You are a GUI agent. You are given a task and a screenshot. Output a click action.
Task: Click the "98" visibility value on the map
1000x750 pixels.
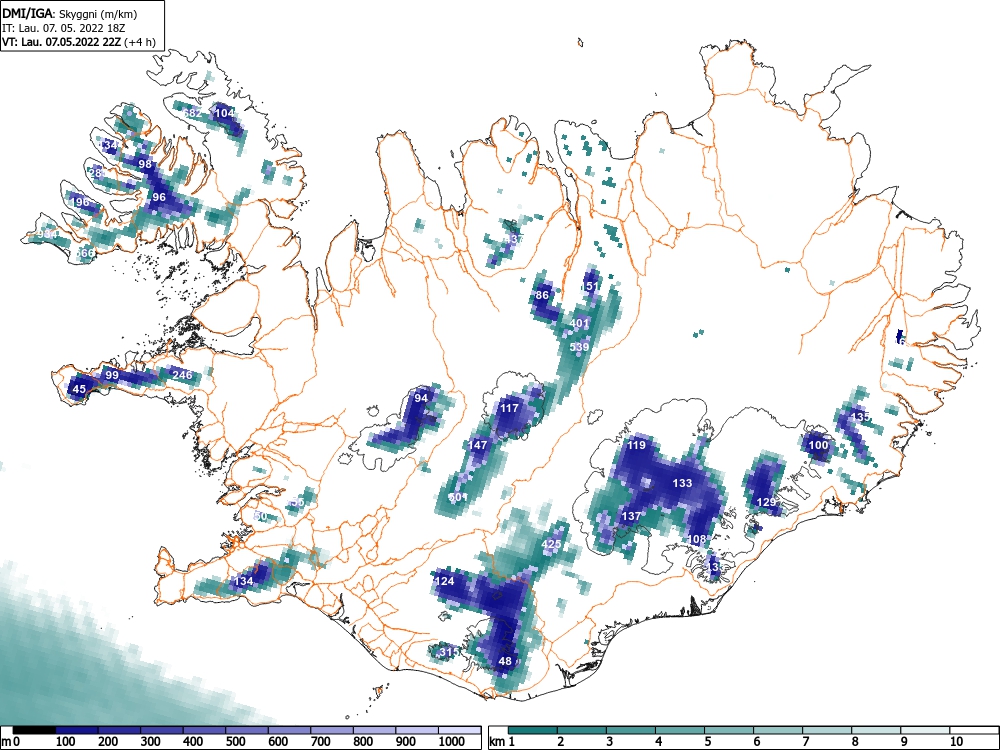145,164
